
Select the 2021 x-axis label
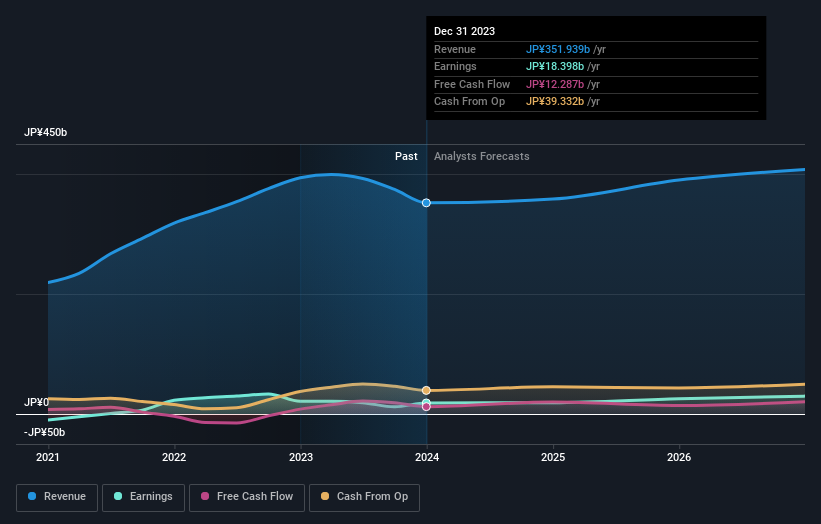(48, 458)
